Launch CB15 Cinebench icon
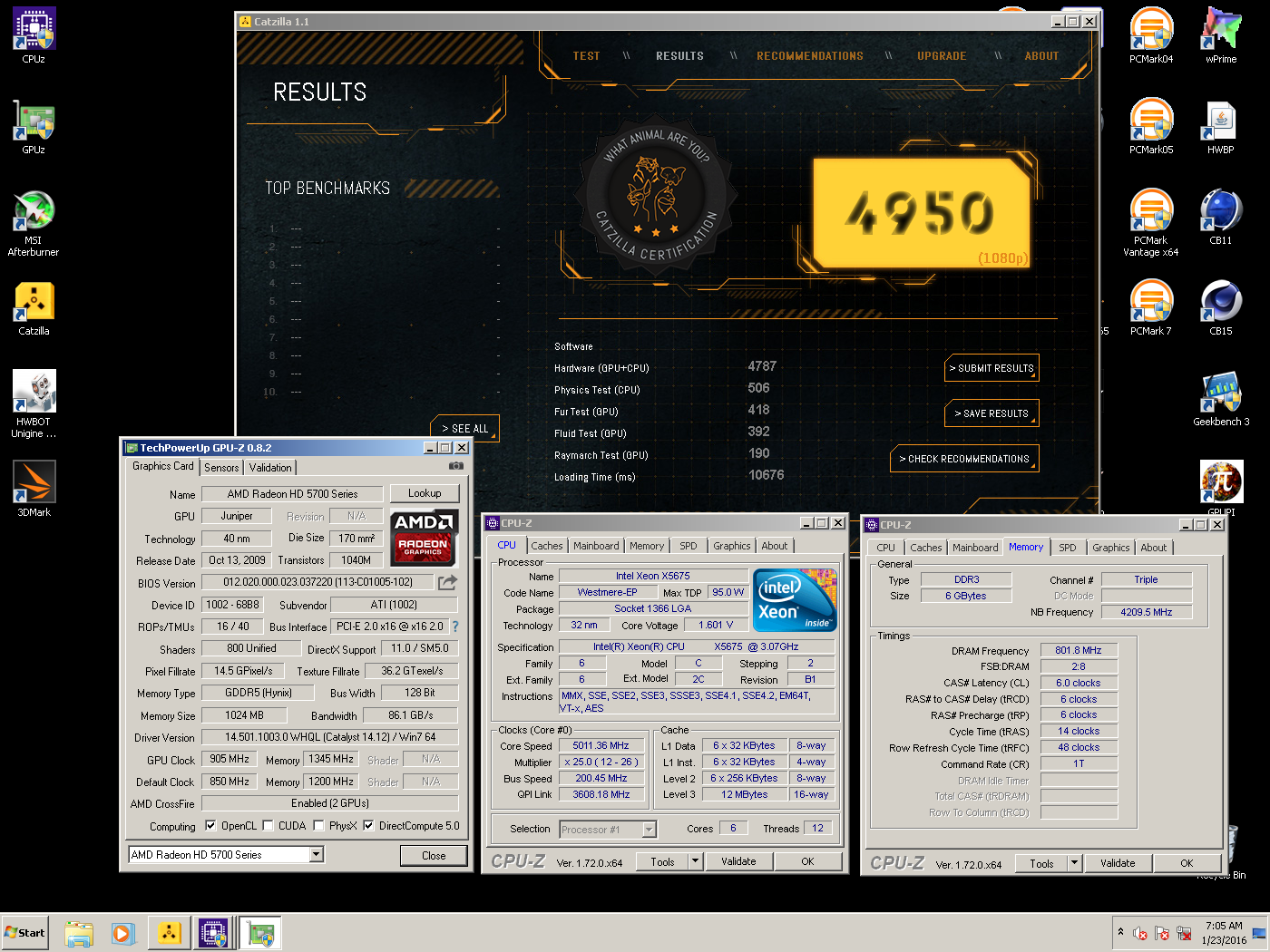 click(x=1221, y=307)
